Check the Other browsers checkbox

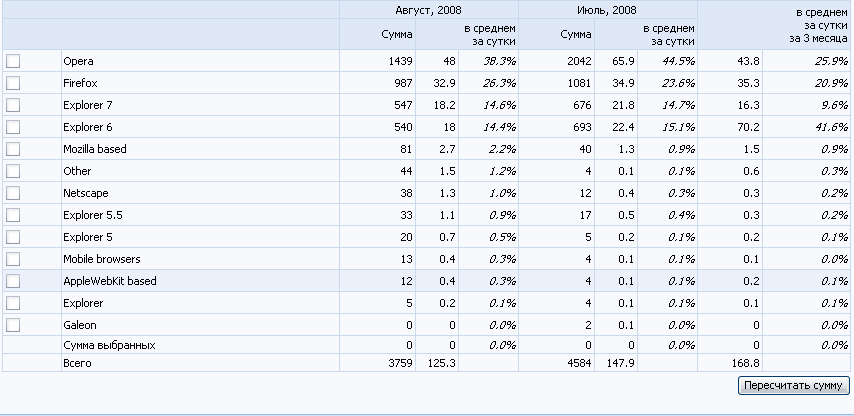[13, 171]
